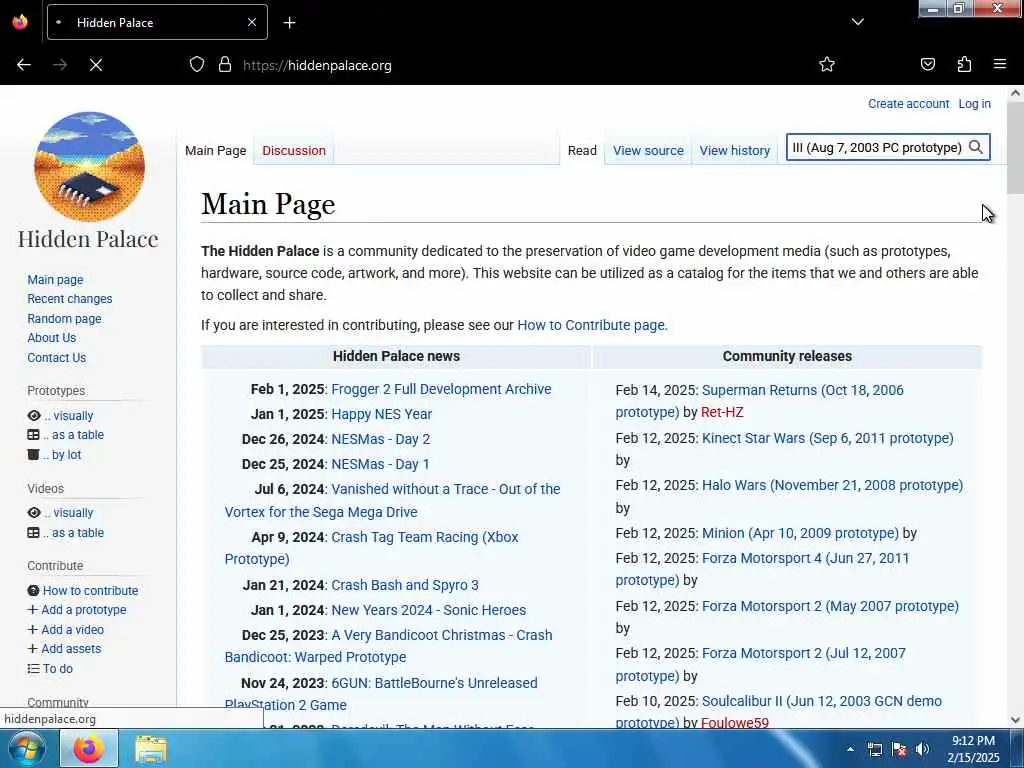Open About Us sidebar link
This screenshot has height=768, width=1024.
pyautogui.click(x=52, y=338)
